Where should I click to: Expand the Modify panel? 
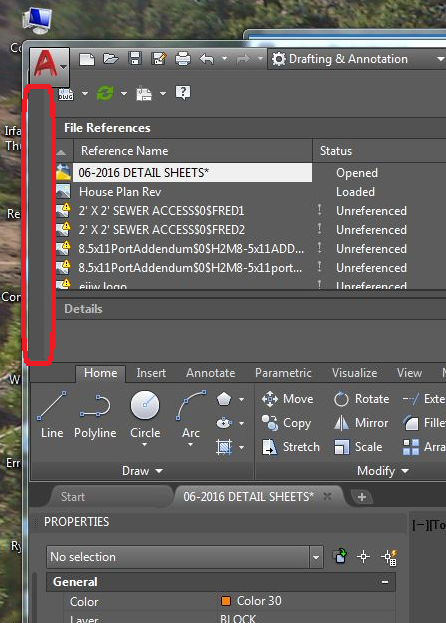pyautogui.click(x=383, y=471)
